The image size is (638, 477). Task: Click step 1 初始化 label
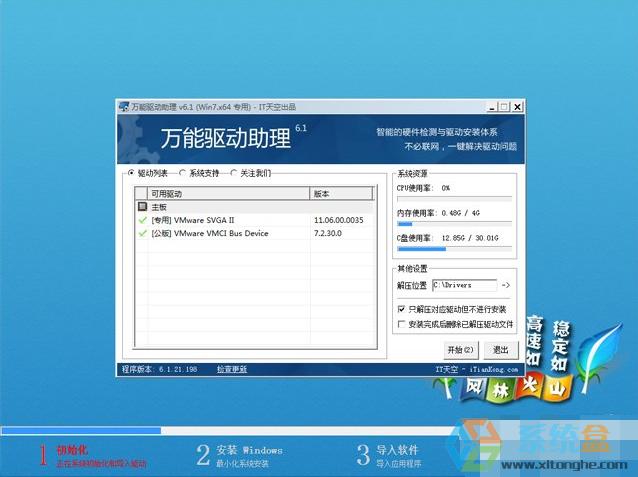point(72,450)
